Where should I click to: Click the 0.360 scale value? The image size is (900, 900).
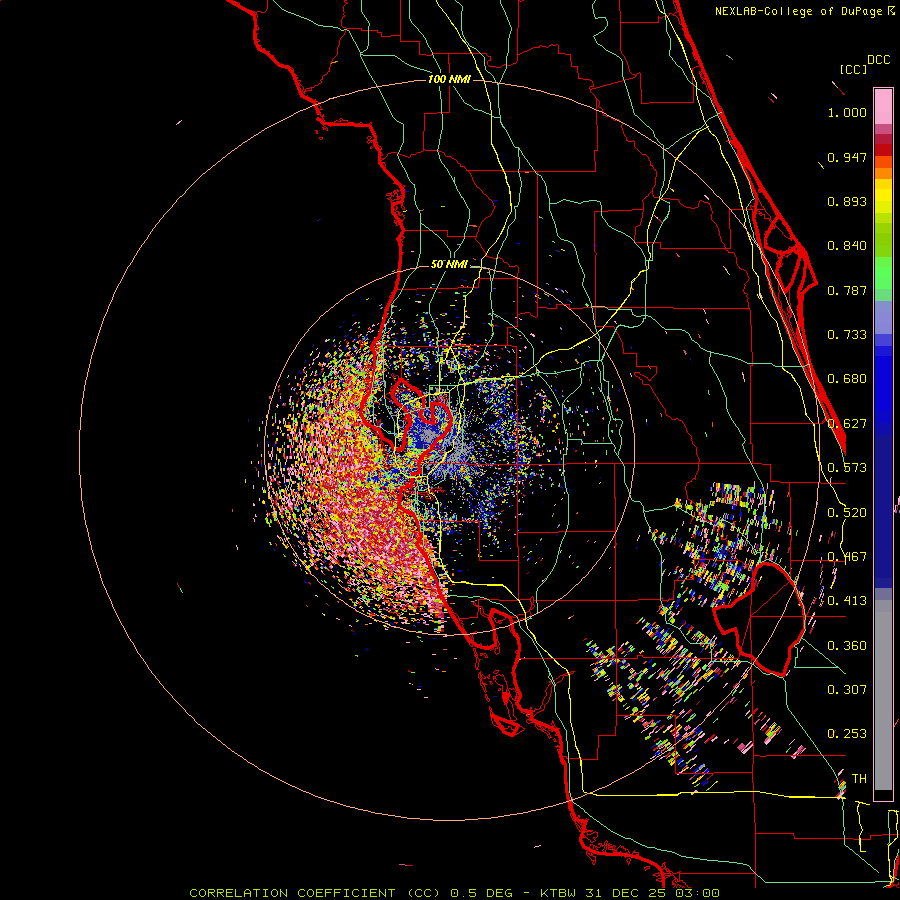click(x=847, y=646)
